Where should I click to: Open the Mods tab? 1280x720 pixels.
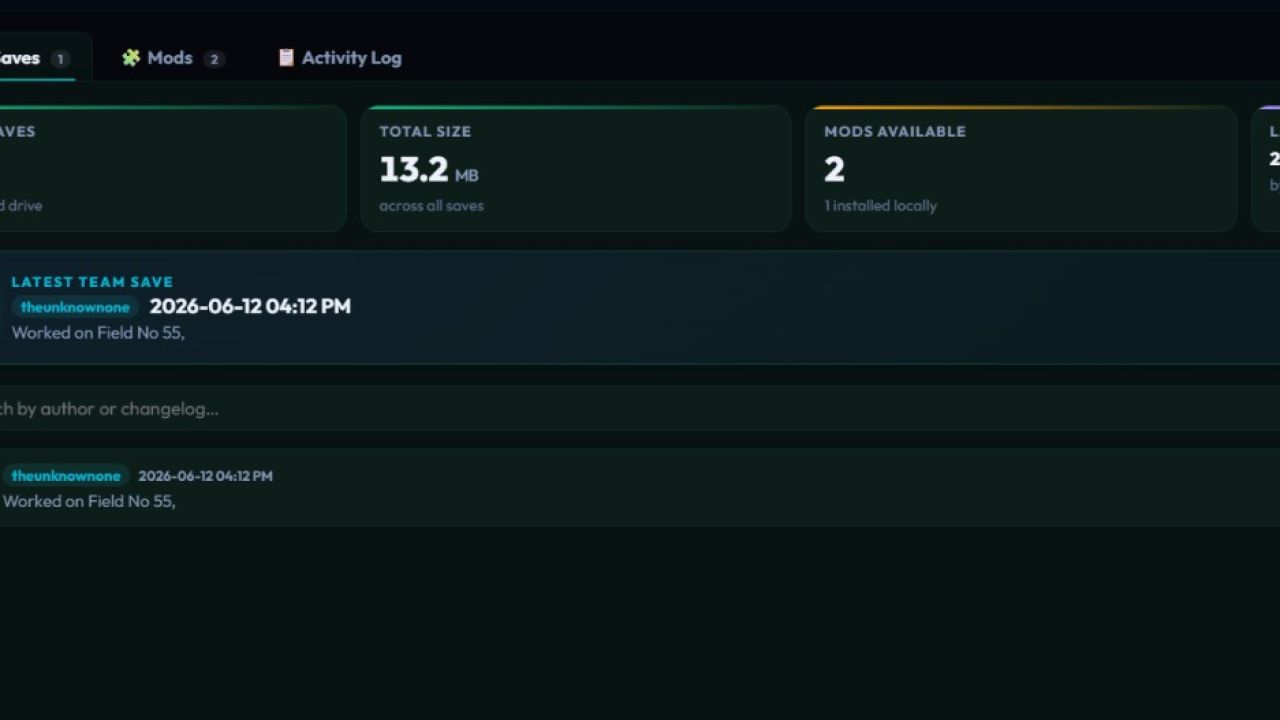172,58
